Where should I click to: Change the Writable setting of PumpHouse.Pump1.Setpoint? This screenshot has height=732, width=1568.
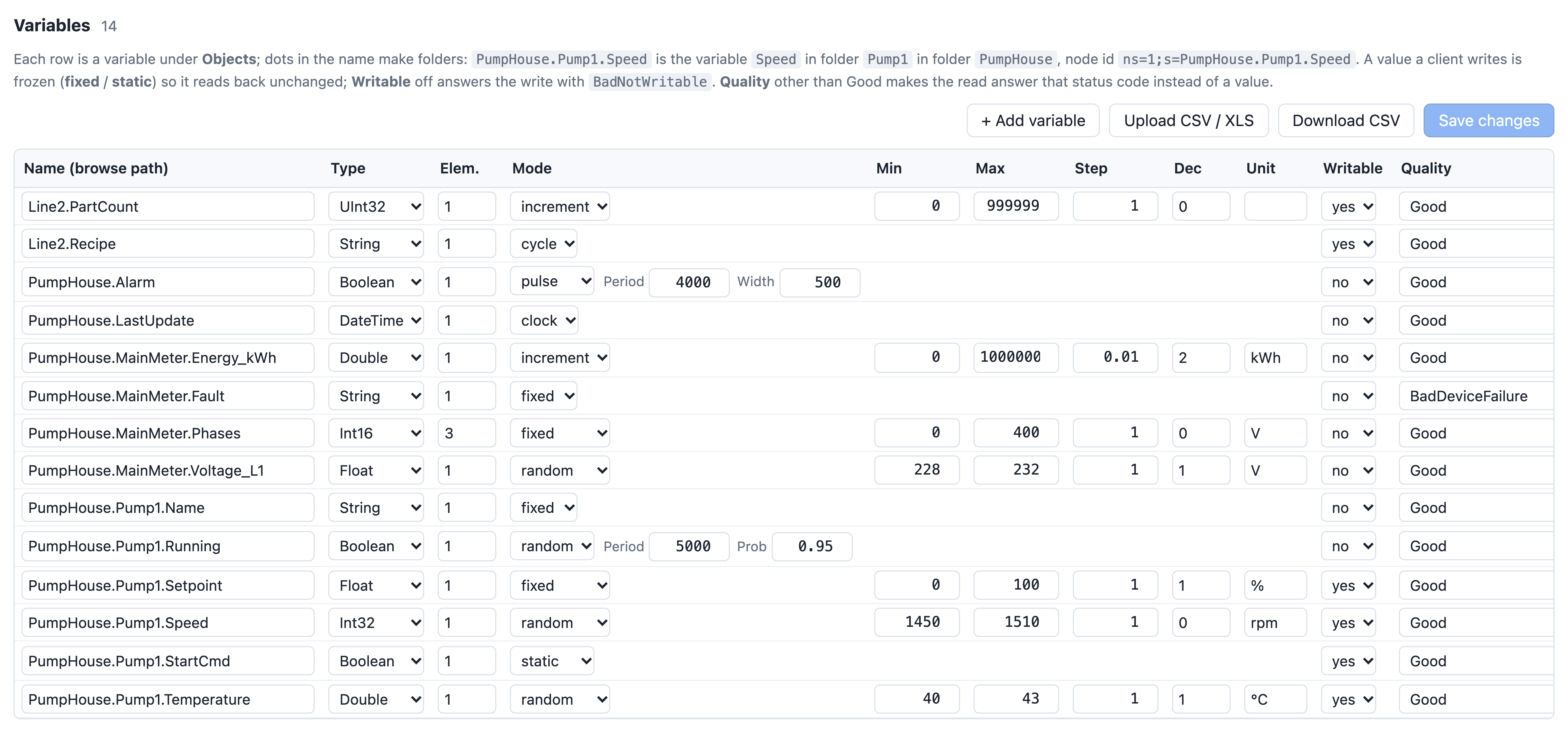tap(1348, 585)
